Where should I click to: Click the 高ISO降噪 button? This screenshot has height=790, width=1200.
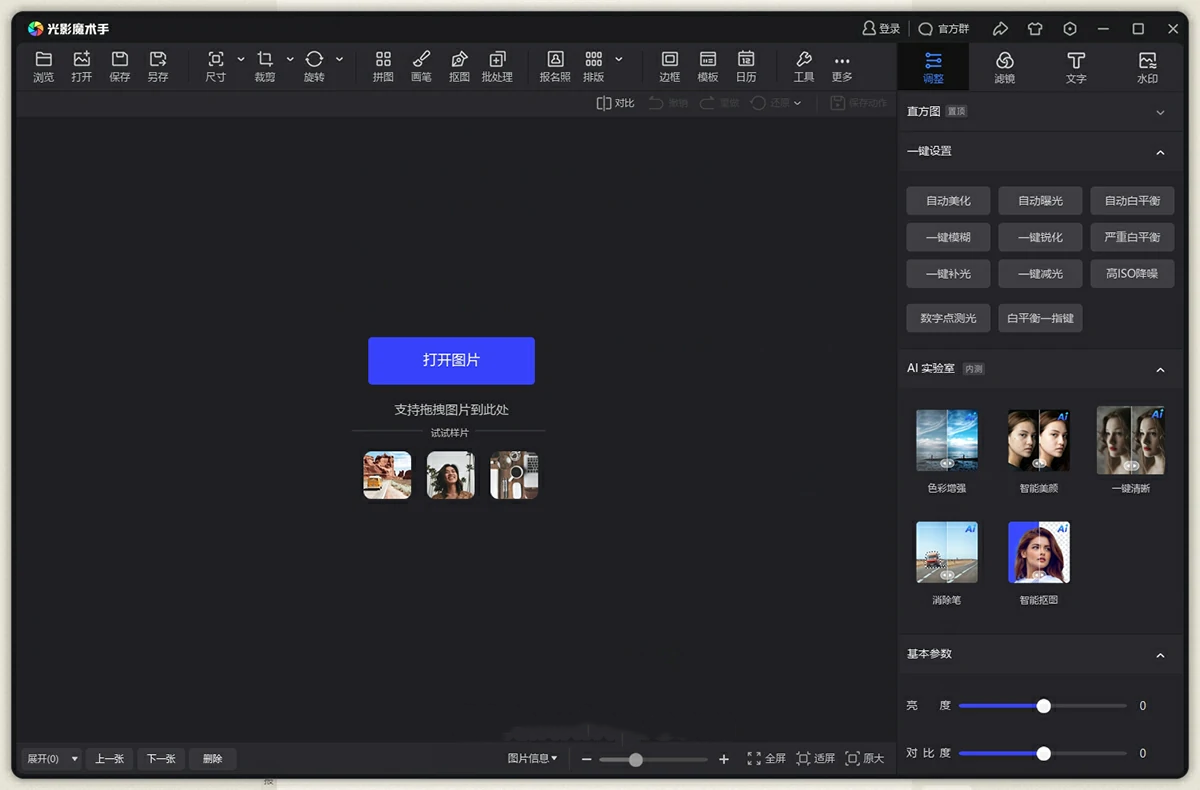(x=1132, y=273)
